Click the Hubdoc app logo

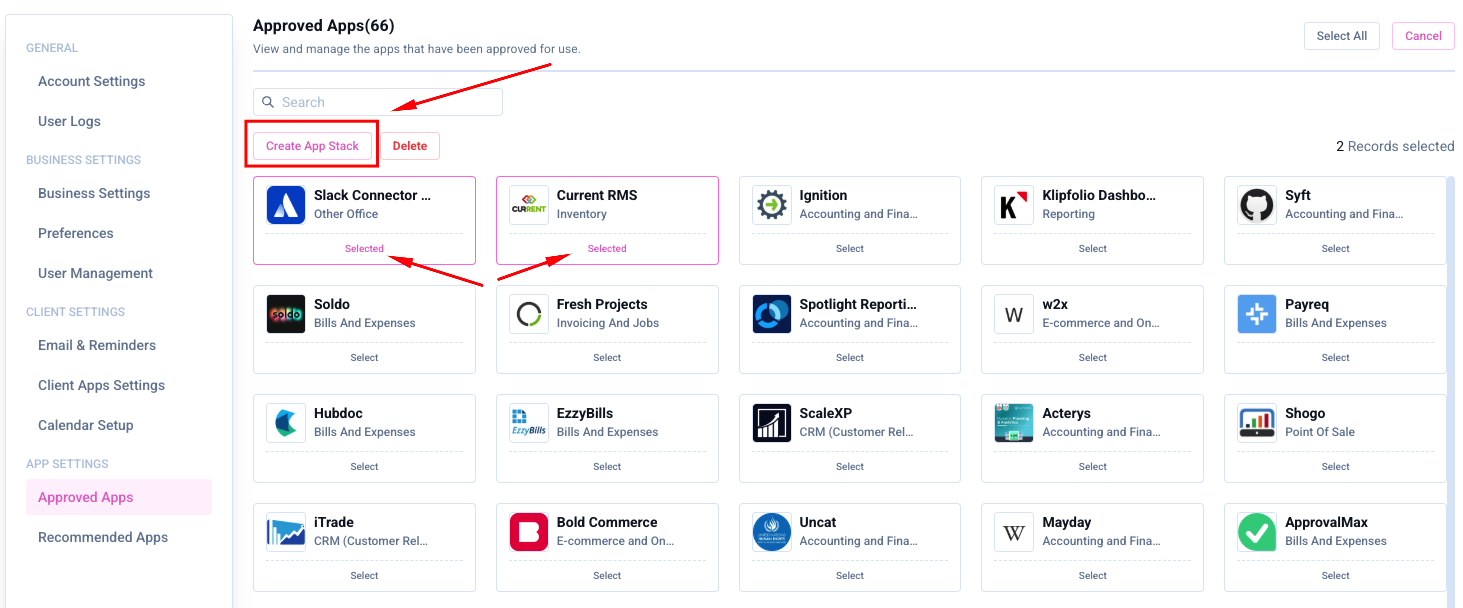[x=286, y=423]
